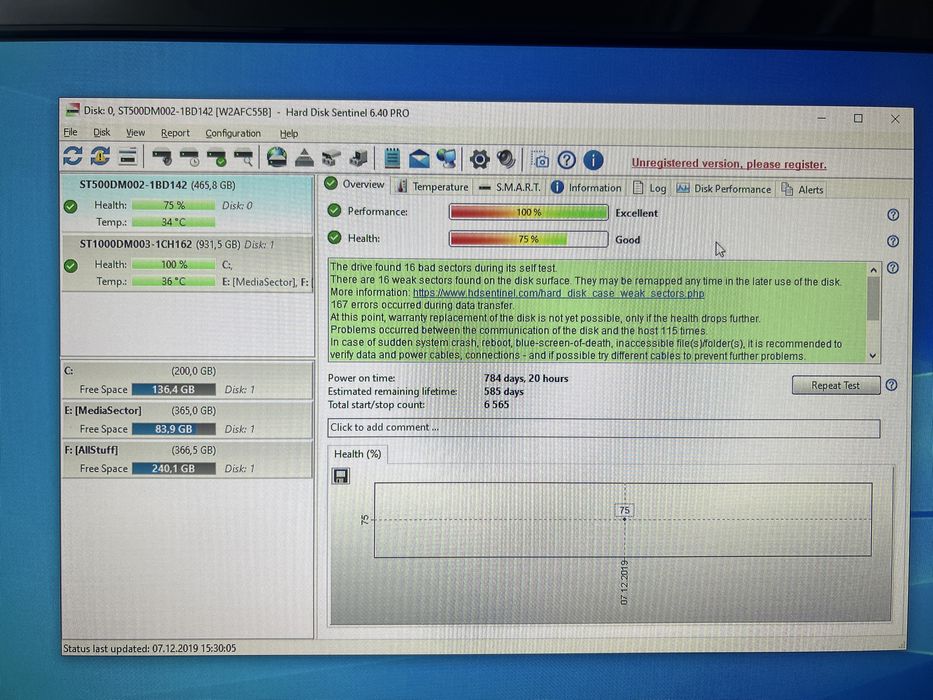933x700 pixels.
Task: Switch to the S.M.A.R.T. tab
Action: [x=511, y=188]
